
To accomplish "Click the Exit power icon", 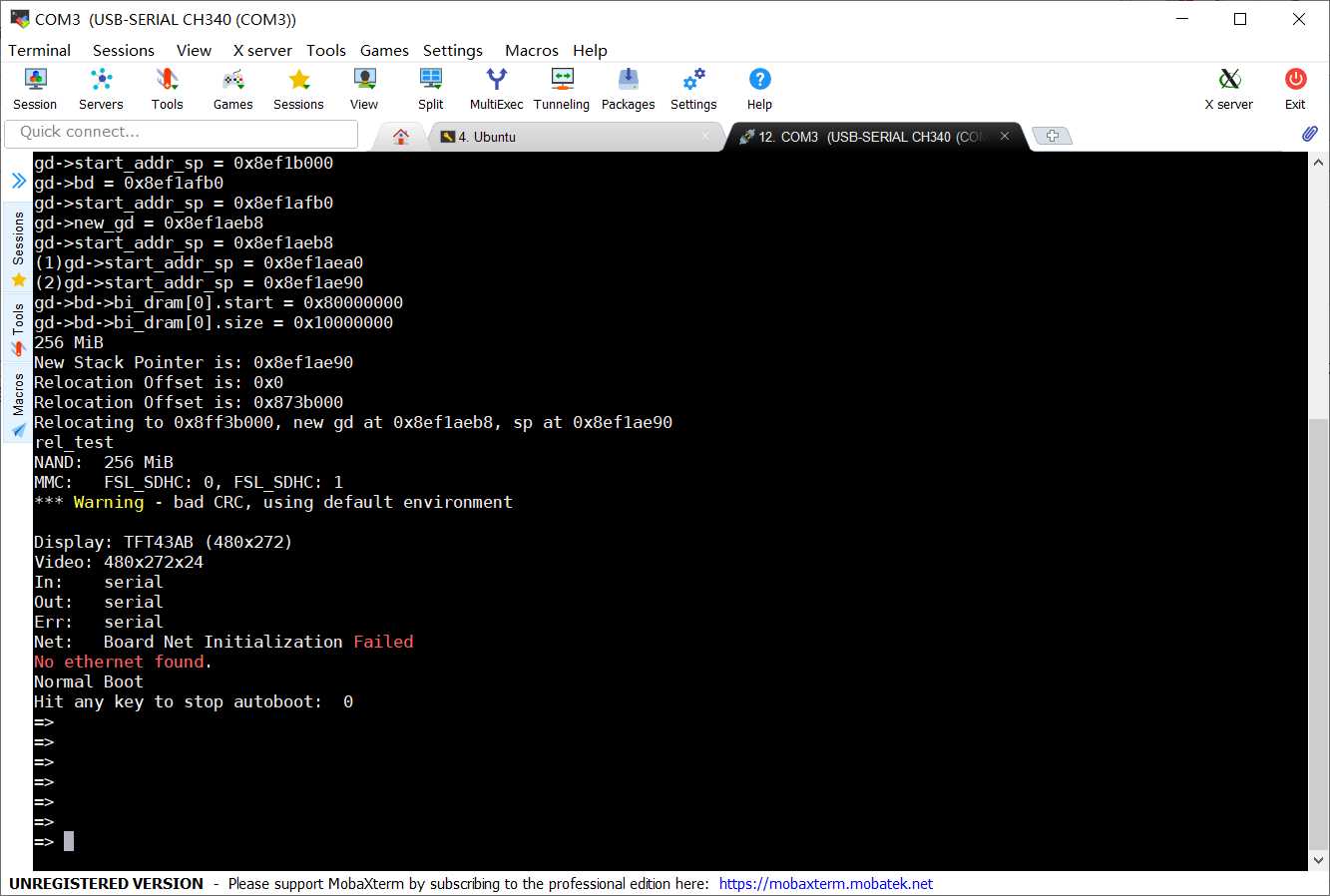I will (1295, 88).
